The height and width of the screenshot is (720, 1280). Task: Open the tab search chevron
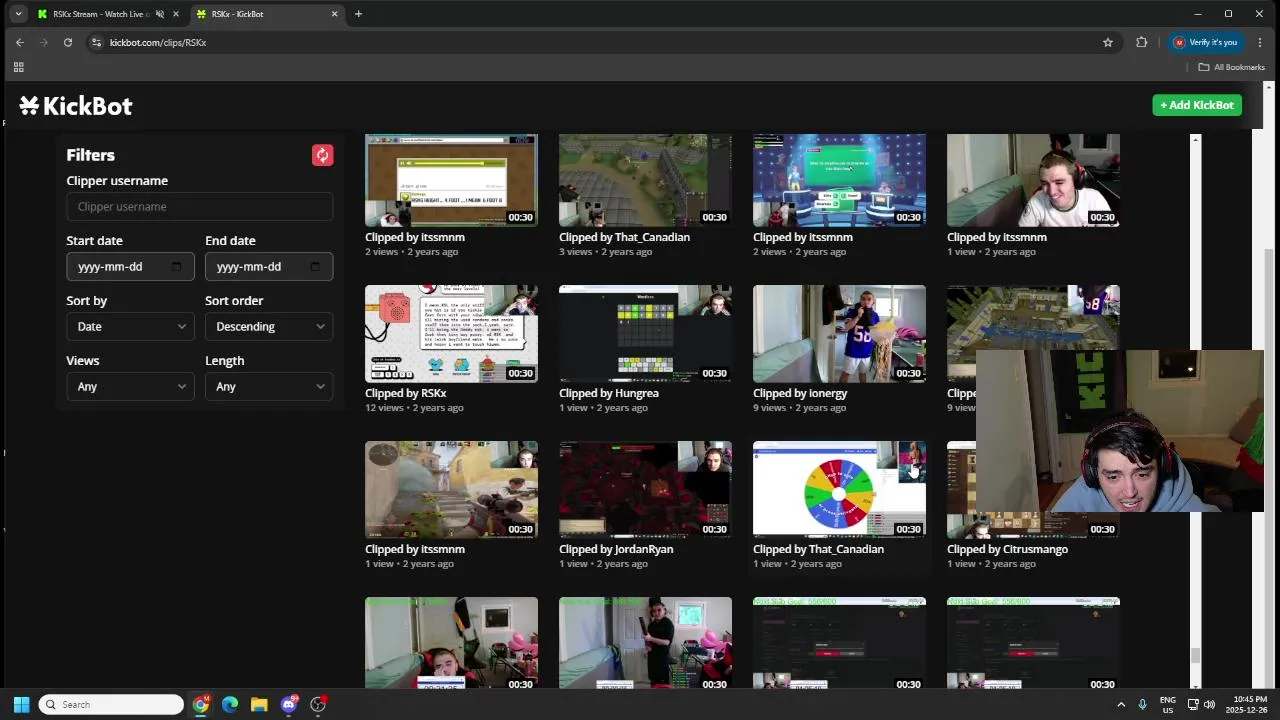[18, 14]
